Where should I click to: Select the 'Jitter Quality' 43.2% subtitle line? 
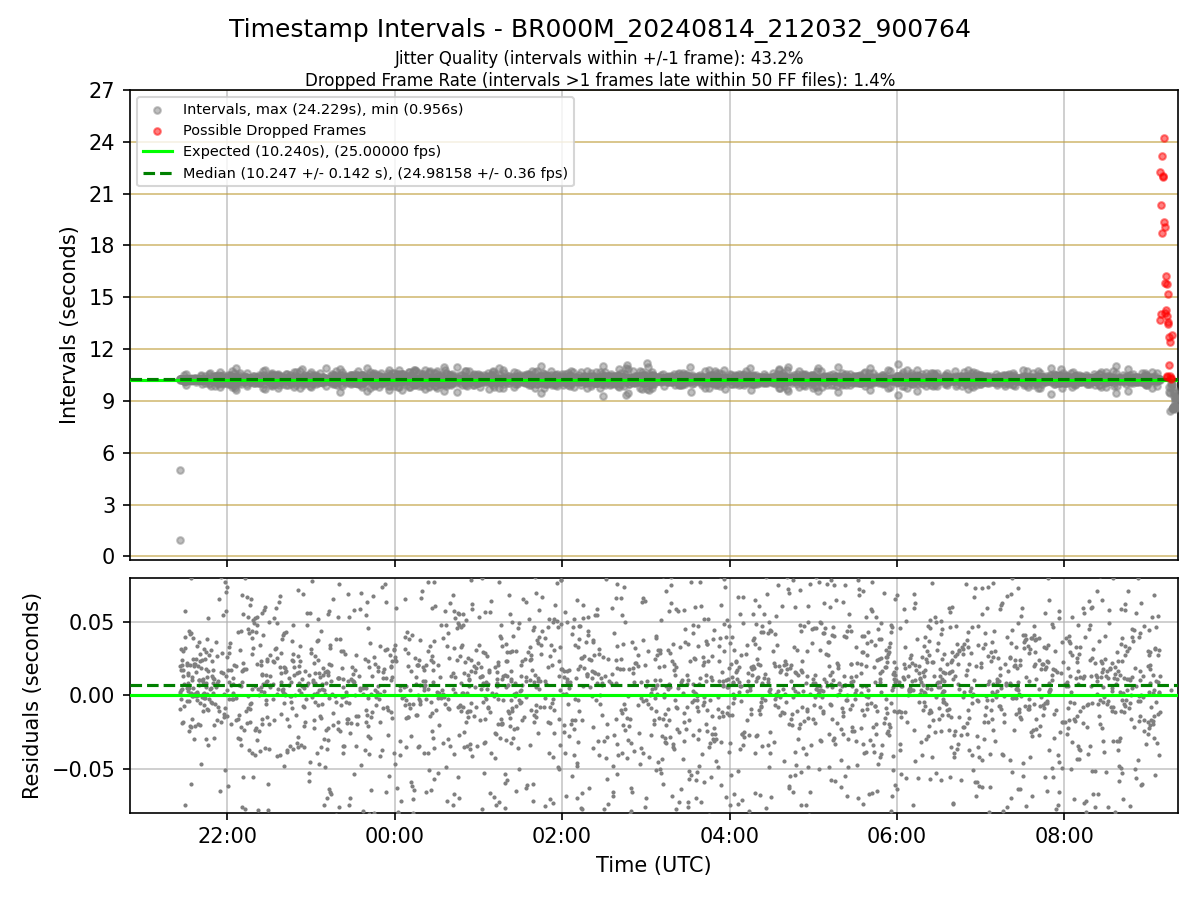pyautogui.click(x=599, y=59)
